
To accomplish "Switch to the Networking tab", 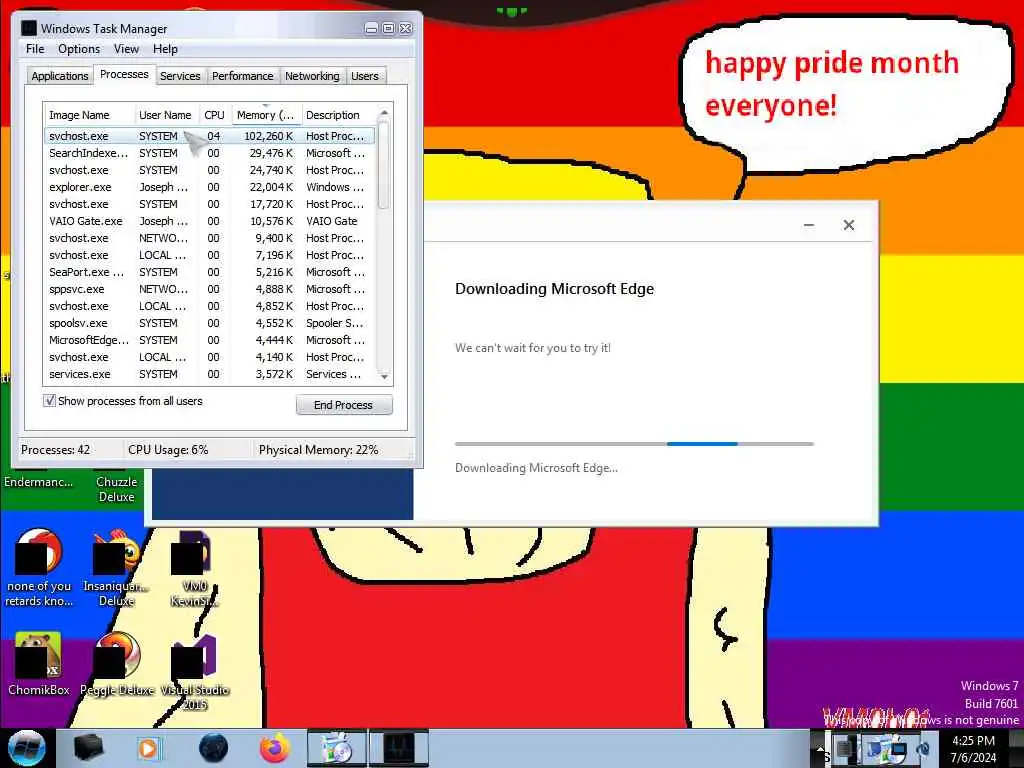I will point(312,76).
